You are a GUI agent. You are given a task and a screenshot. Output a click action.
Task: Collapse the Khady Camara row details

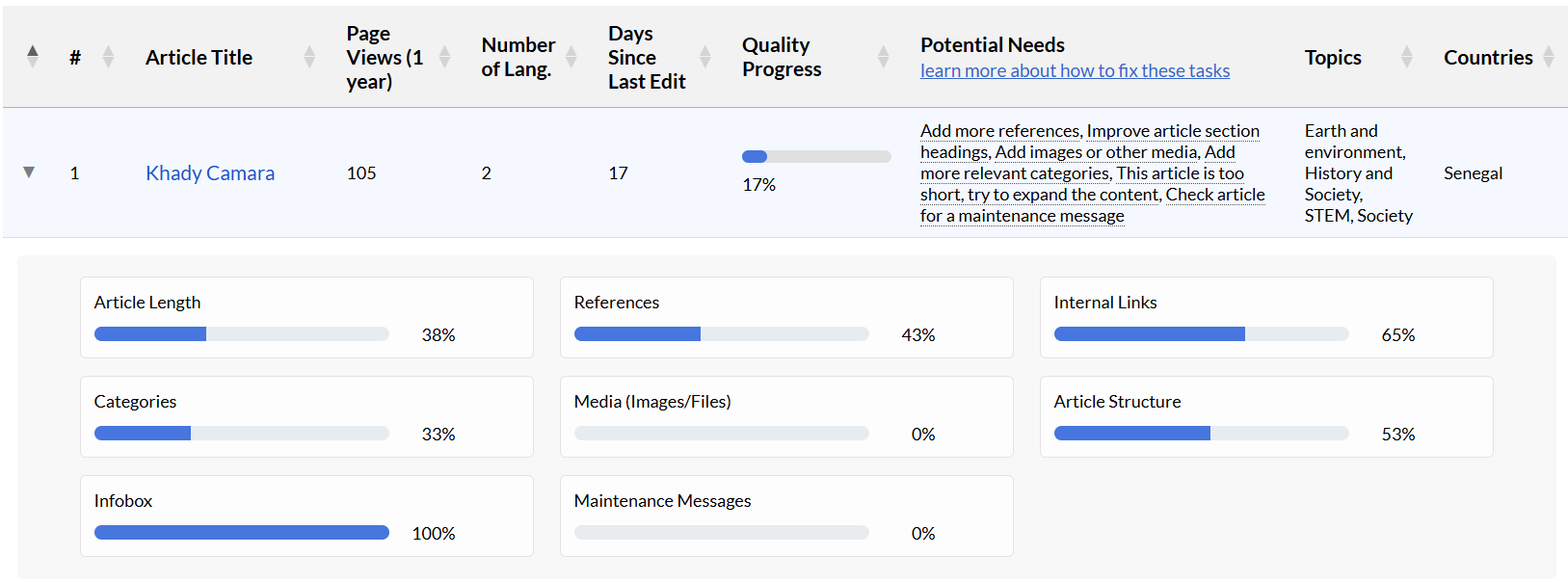[x=29, y=172]
